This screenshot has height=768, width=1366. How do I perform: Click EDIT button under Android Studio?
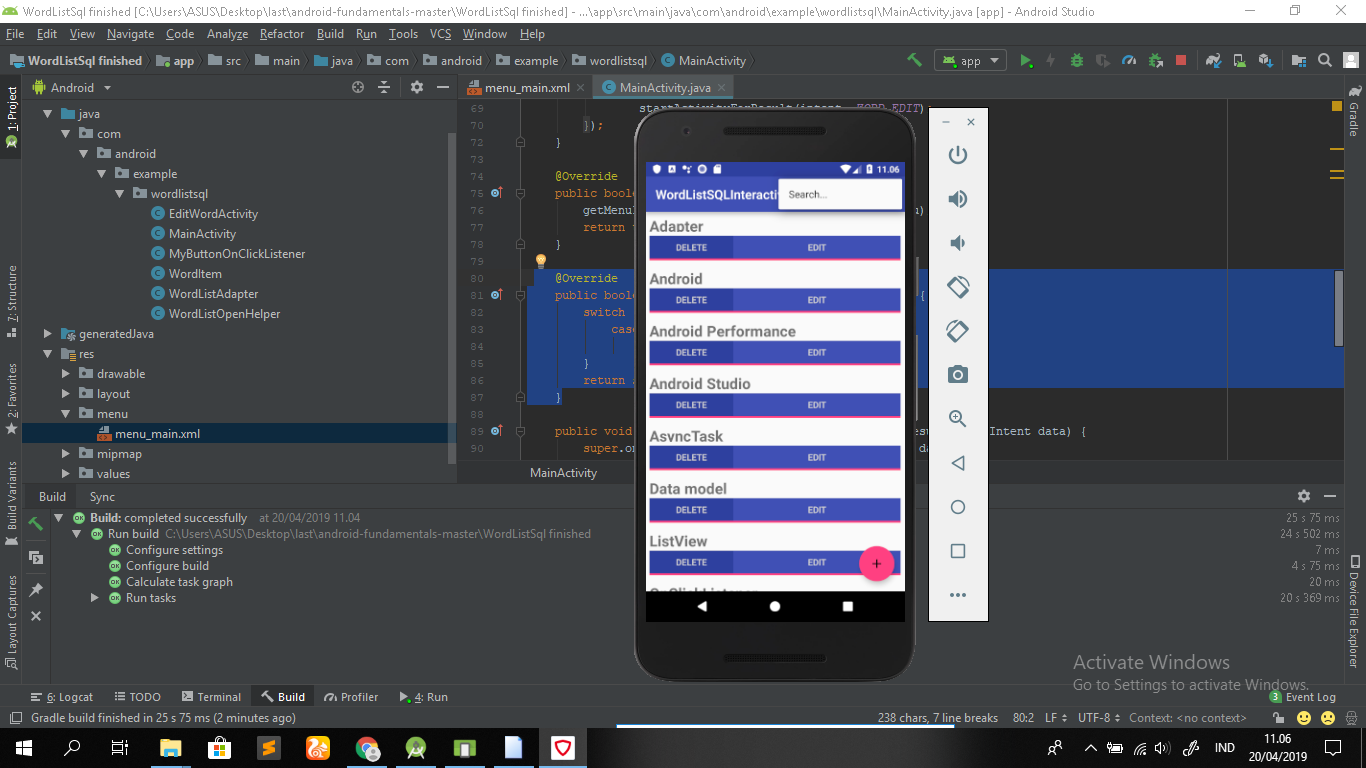click(817, 405)
